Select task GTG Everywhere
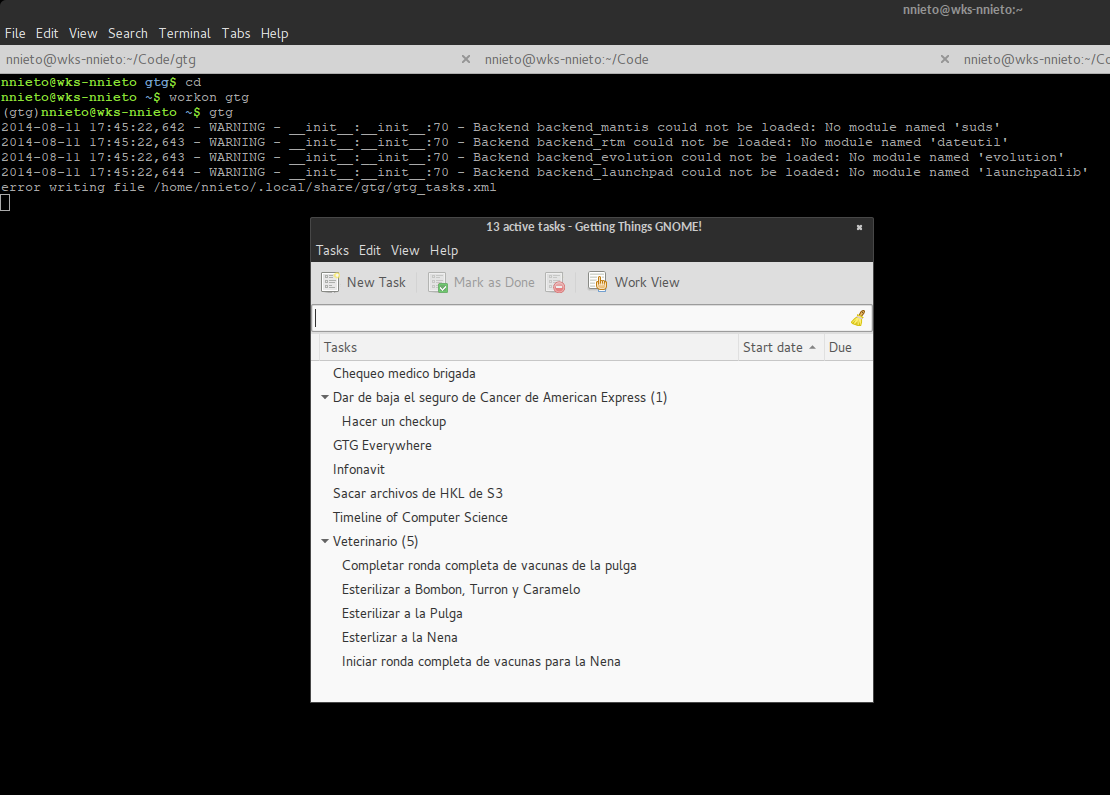This screenshot has width=1110, height=795. [382, 446]
